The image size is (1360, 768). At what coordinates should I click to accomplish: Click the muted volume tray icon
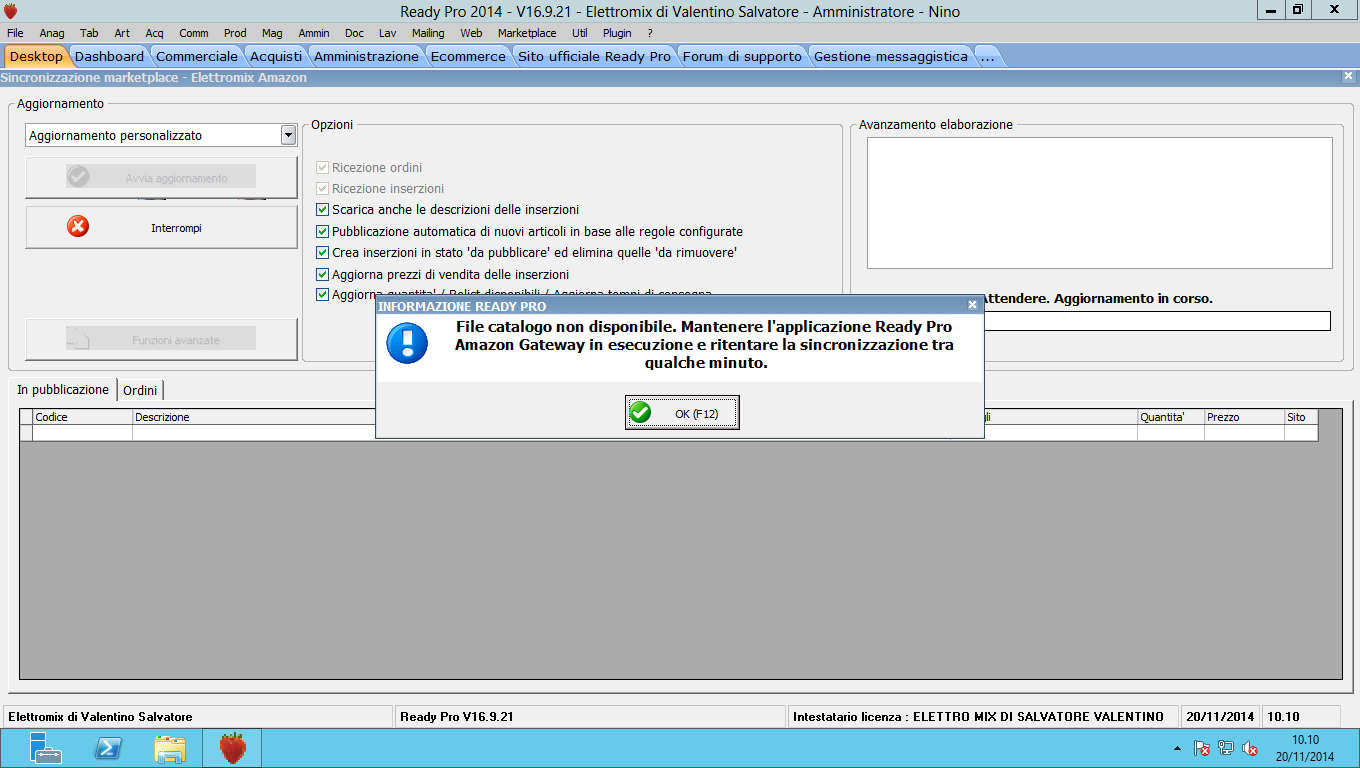tap(1250, 748)
